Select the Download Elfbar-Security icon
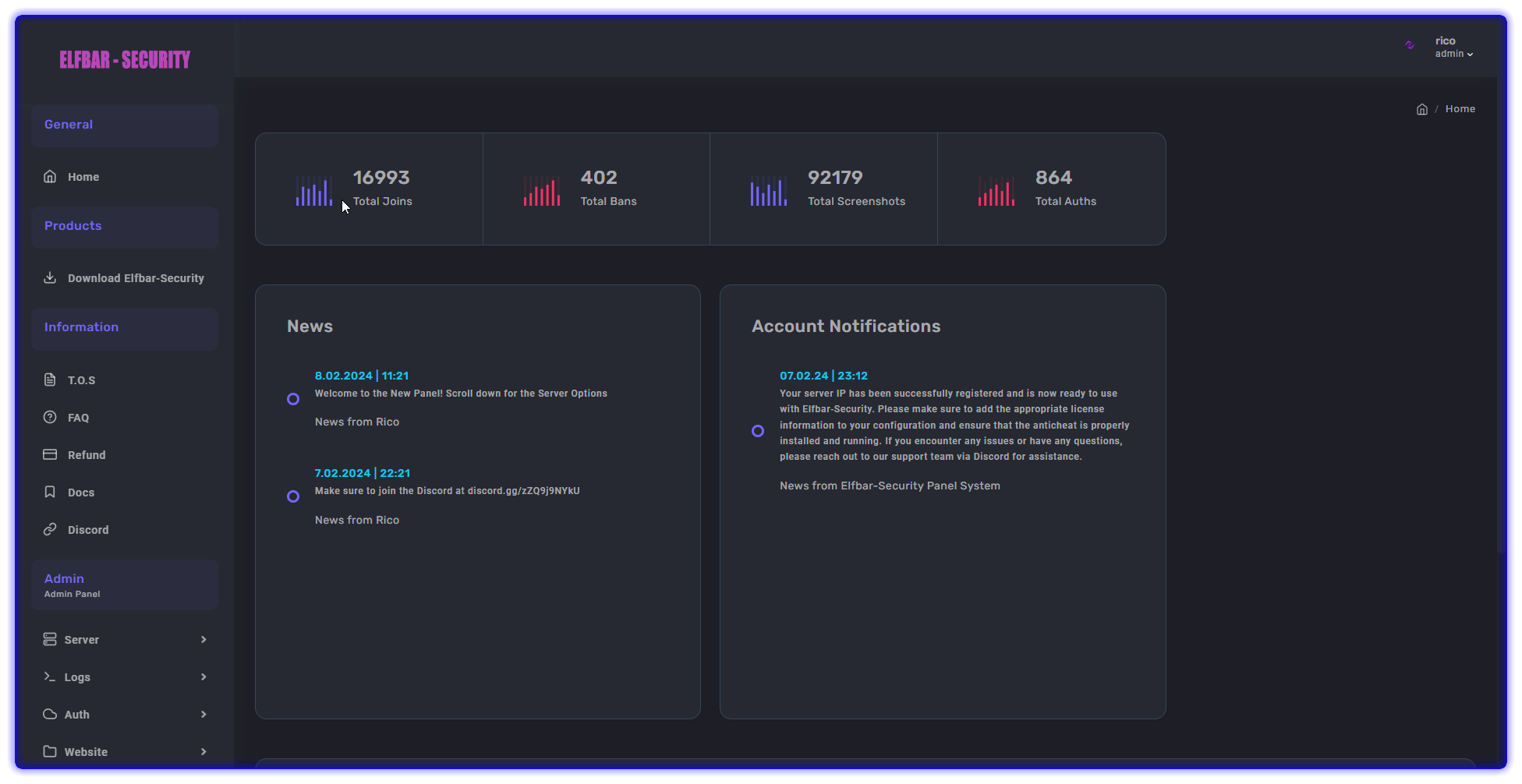Viewport: 1522px width, 784px height. [x=50, y=277]
